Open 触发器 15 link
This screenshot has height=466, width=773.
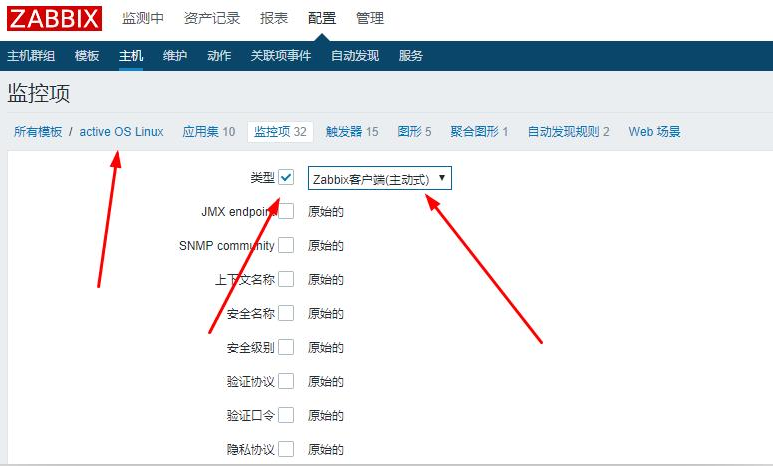click(x=352, y=132)
